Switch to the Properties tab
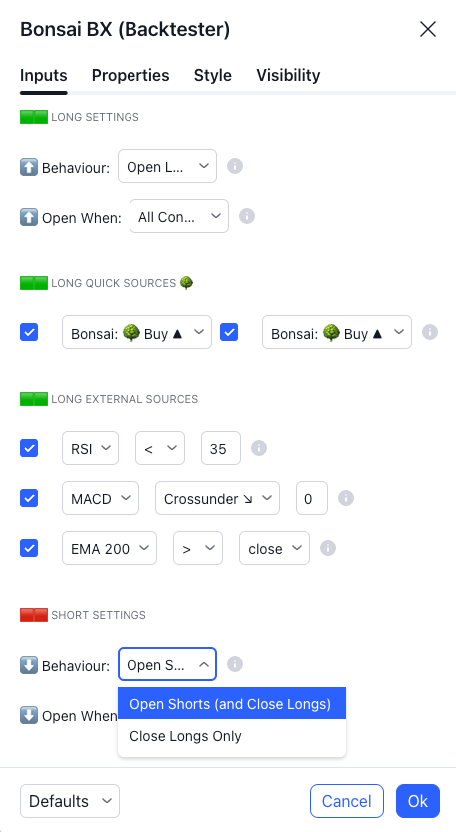The image size is (456, 832). coord(131,75)
